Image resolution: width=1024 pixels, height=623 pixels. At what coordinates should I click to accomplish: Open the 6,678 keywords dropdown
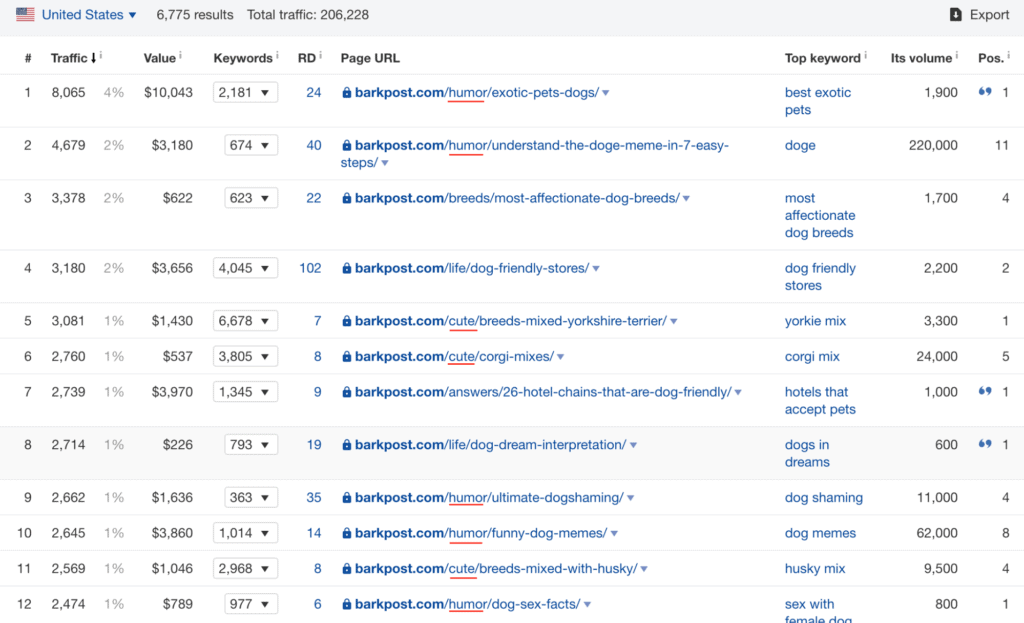[245, 321]
